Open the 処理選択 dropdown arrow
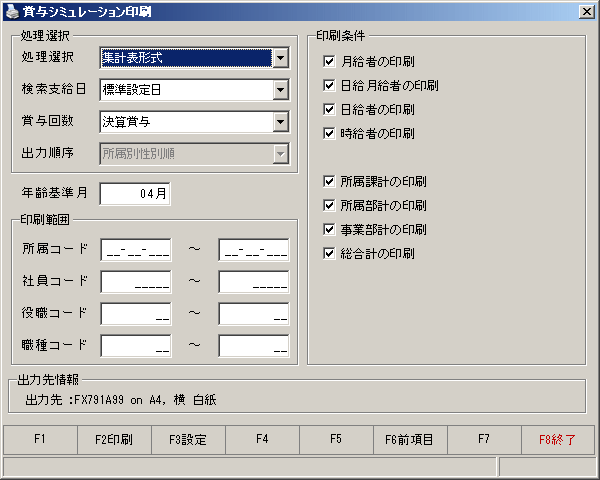The height and width of the screenshot is (480, 600). point(281,58)
